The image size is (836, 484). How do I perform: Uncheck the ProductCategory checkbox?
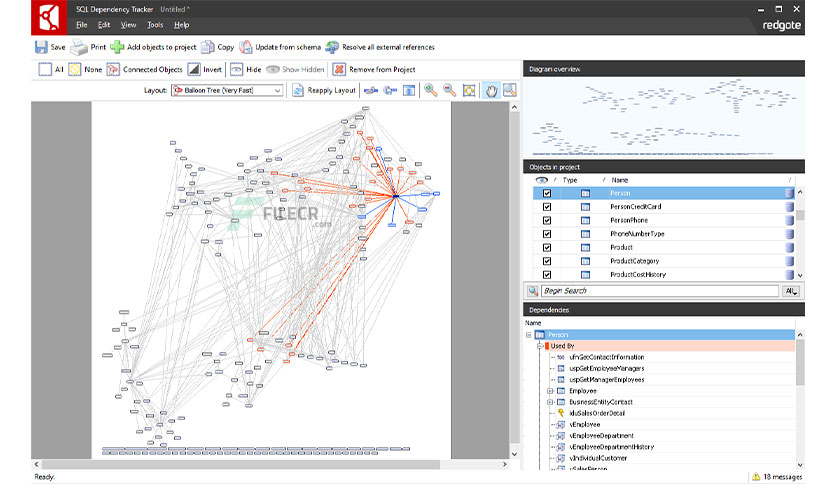[x=547, y=261]
